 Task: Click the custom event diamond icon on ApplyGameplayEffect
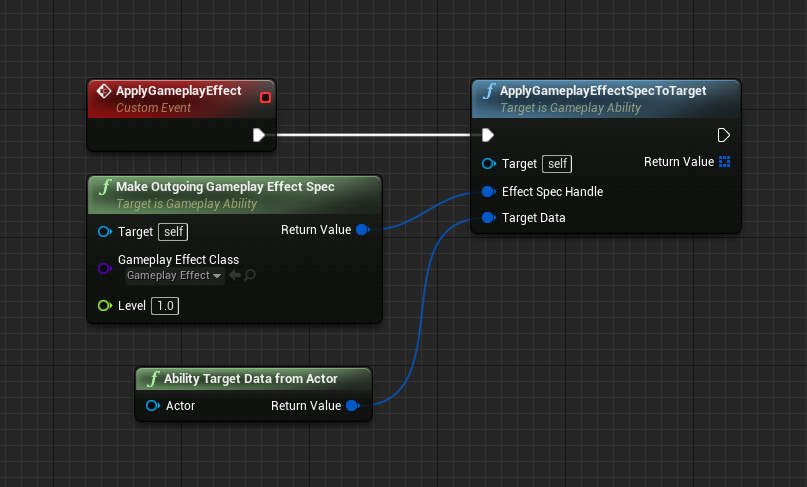point(104,91)
